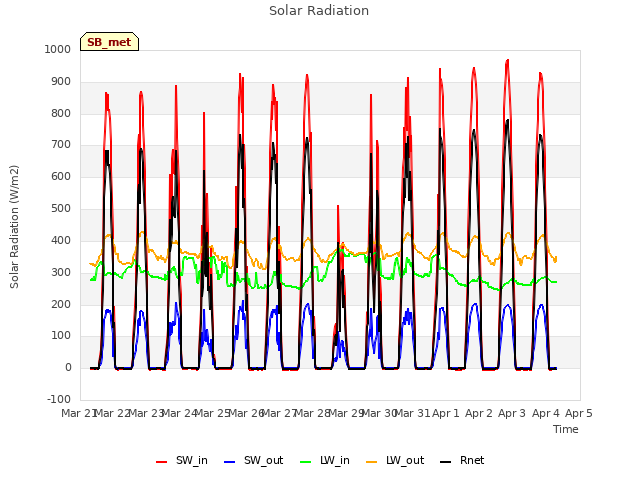This screenshot has height=480, width=640.
Task: Click the 700 y-axis tick label
Action: coord(61,144)
